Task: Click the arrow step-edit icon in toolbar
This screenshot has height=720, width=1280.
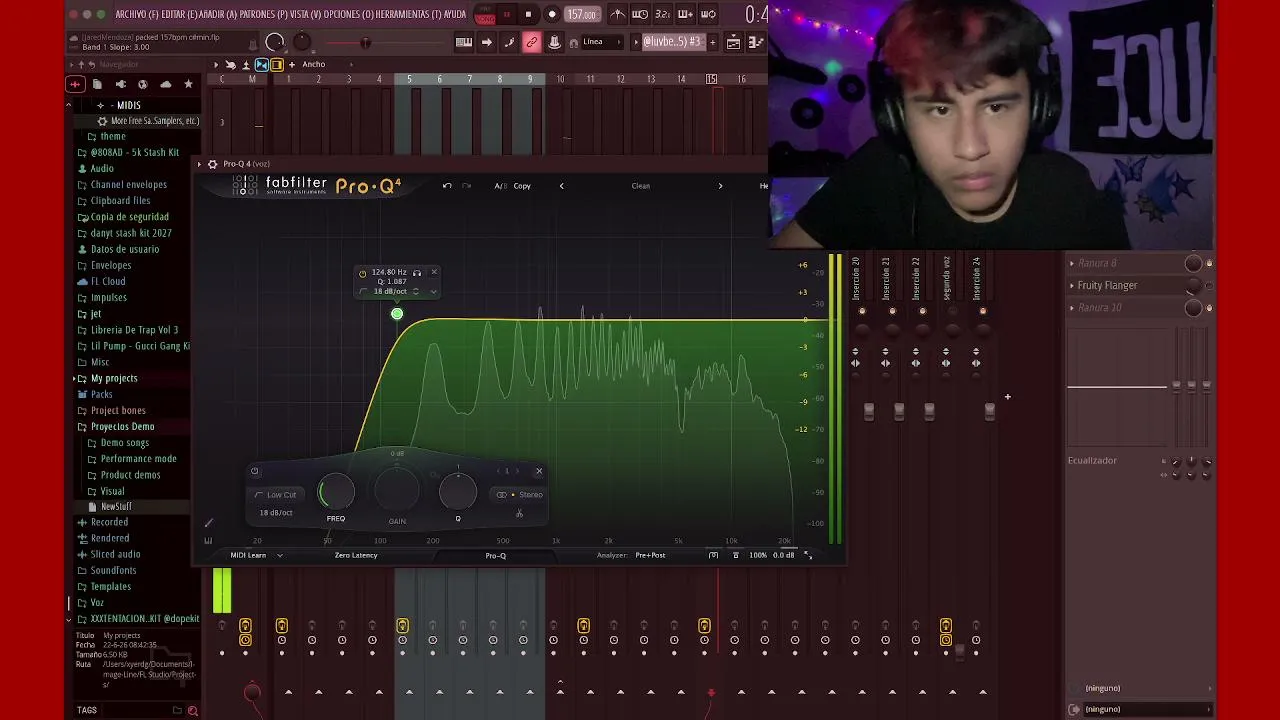Action: [x=487, y=42]
